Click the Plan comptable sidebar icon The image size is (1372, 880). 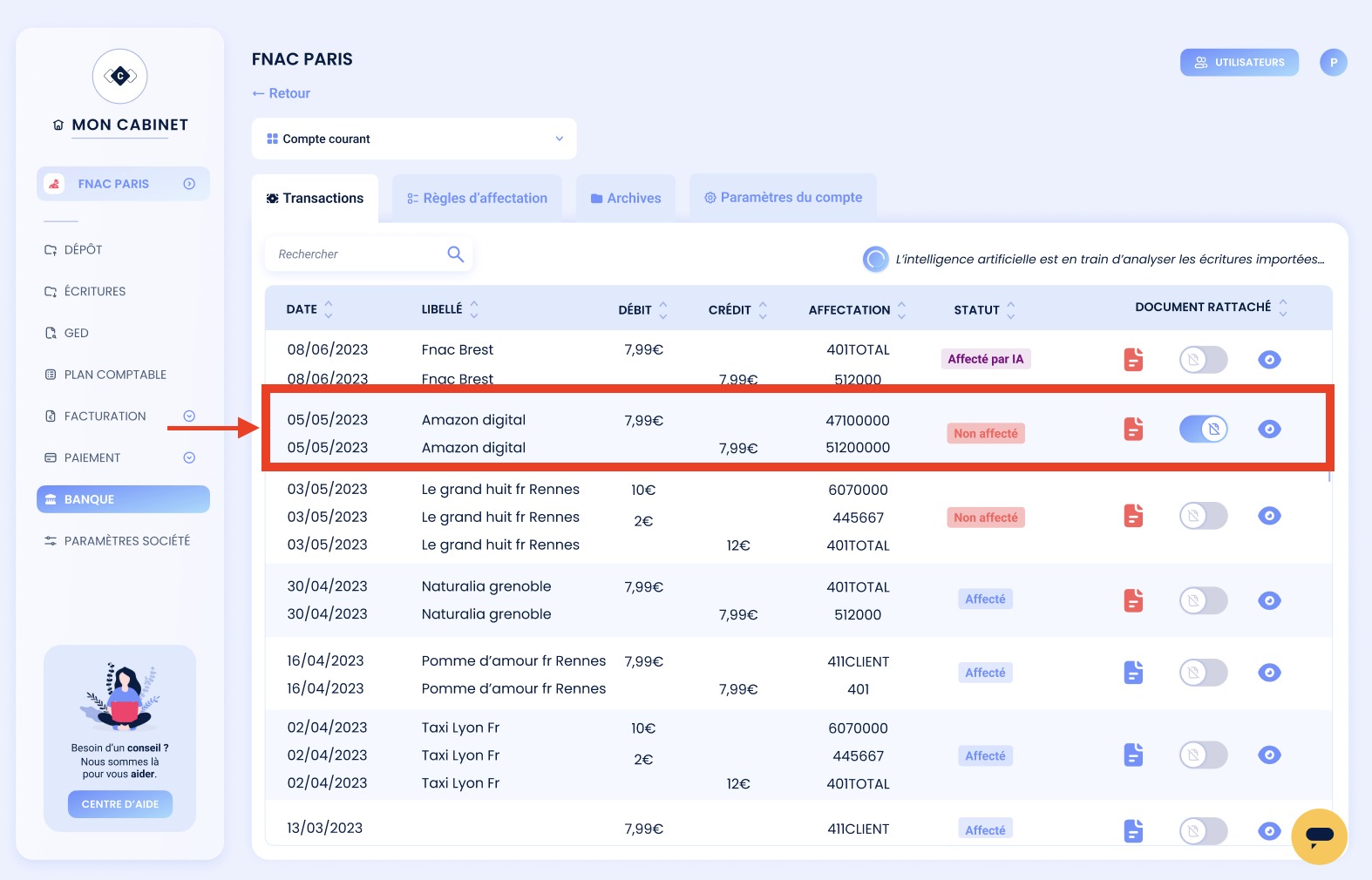(51, 375)
